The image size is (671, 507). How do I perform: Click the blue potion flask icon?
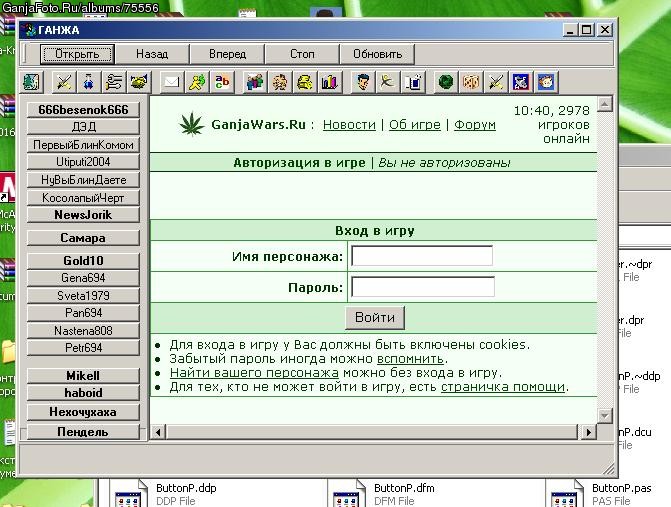click(x=89, y=82)
